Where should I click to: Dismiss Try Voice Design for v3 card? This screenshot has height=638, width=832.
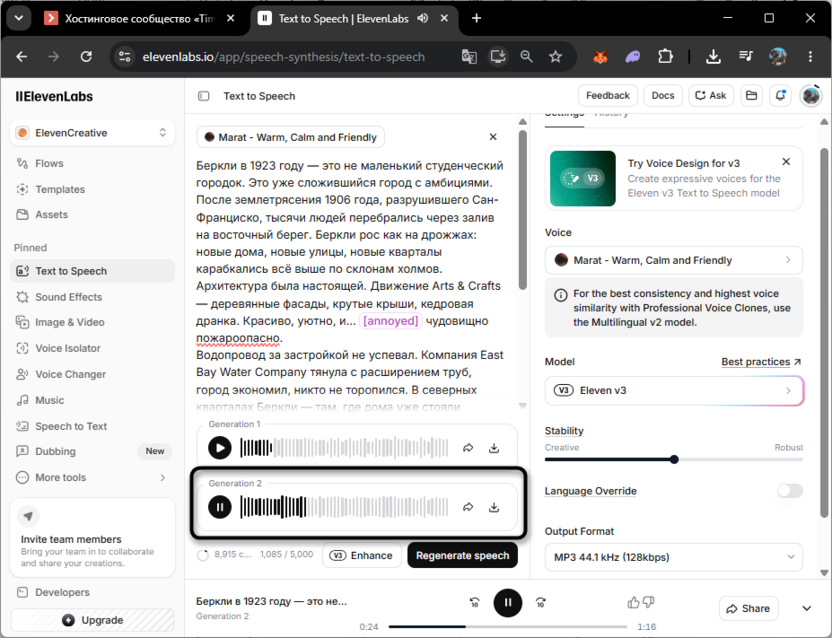click(786, 161)
